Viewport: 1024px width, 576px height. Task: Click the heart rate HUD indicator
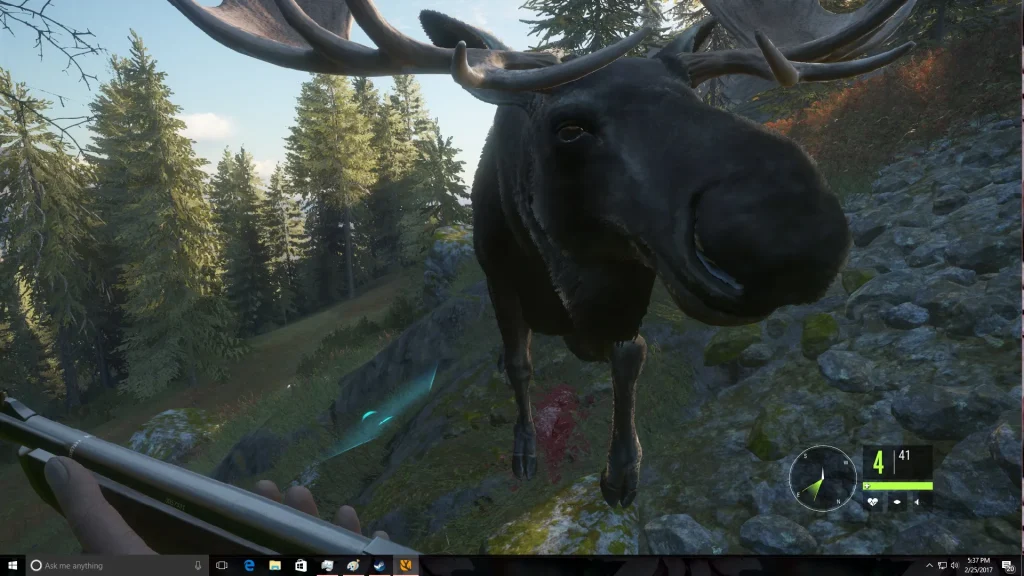tap(872, 502)
